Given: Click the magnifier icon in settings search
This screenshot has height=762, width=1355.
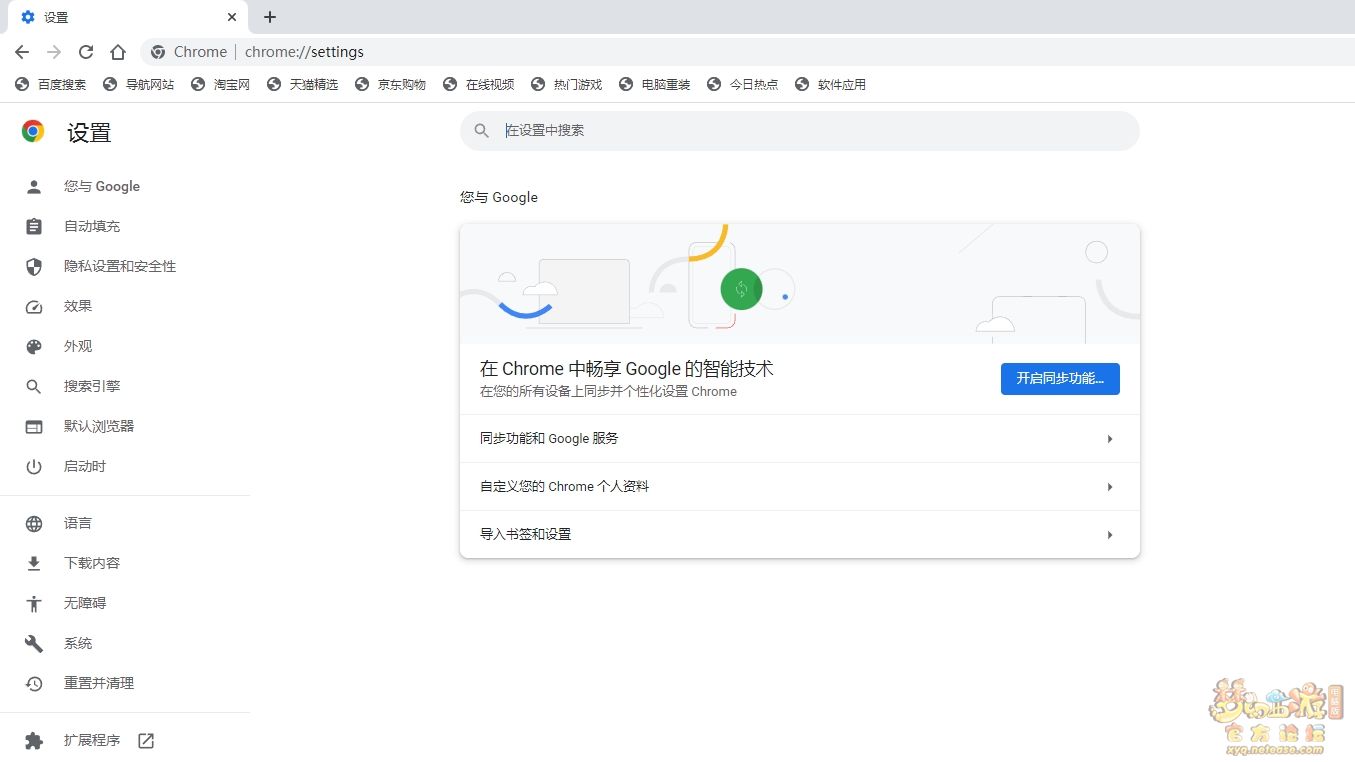Looking at the screenshot, I should (x=482, y=131).
